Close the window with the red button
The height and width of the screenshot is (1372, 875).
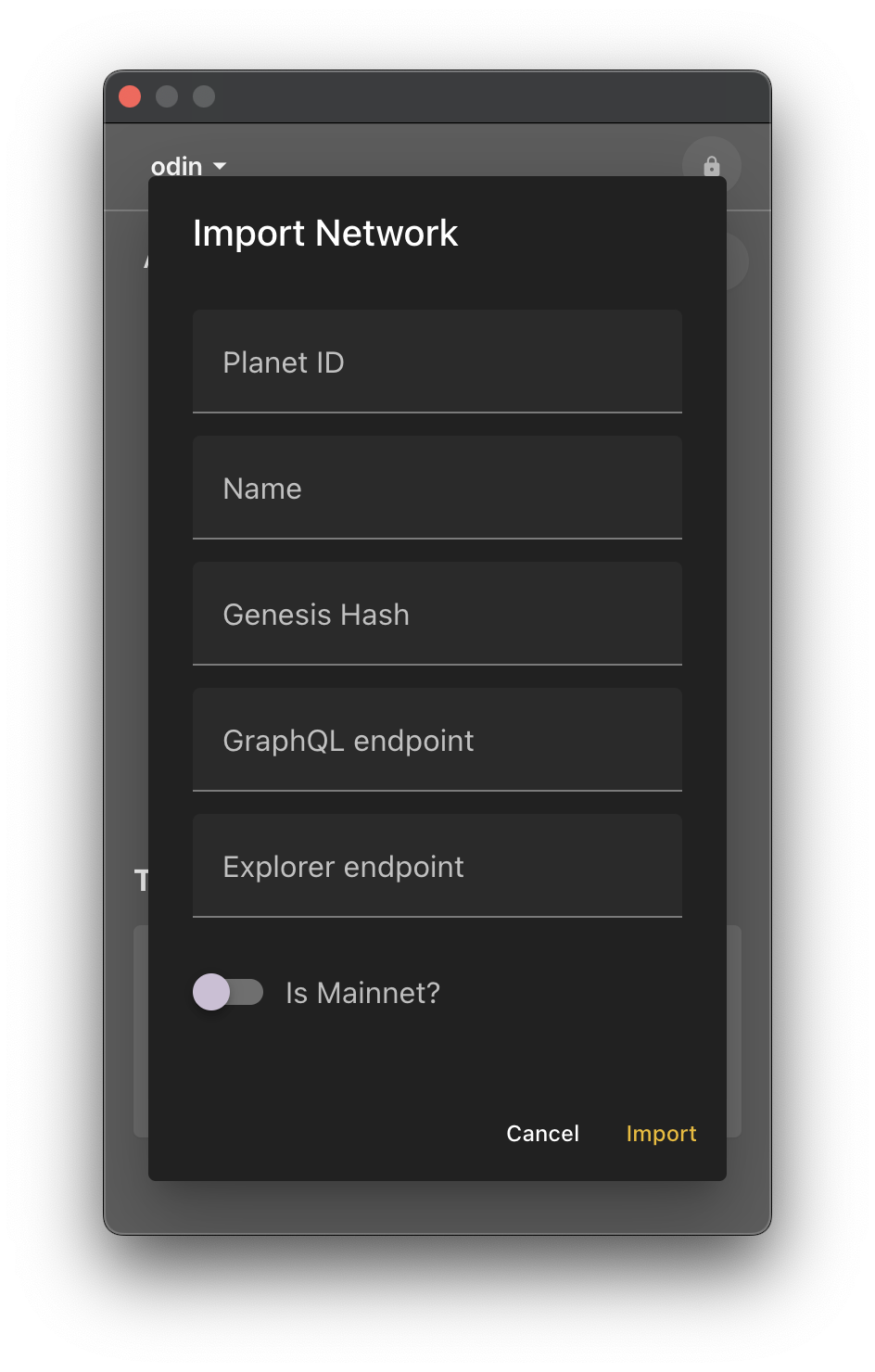coord(130,96)
